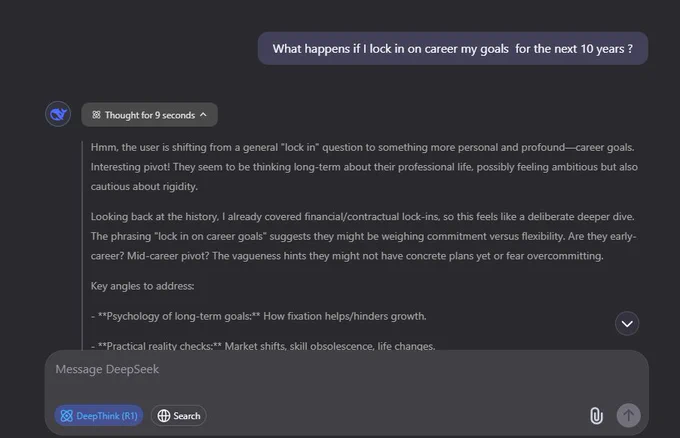This screenshot has width=680, height=438.
Task: Click the up chevron beside Thought text
Action: click(x=203, y=115)
